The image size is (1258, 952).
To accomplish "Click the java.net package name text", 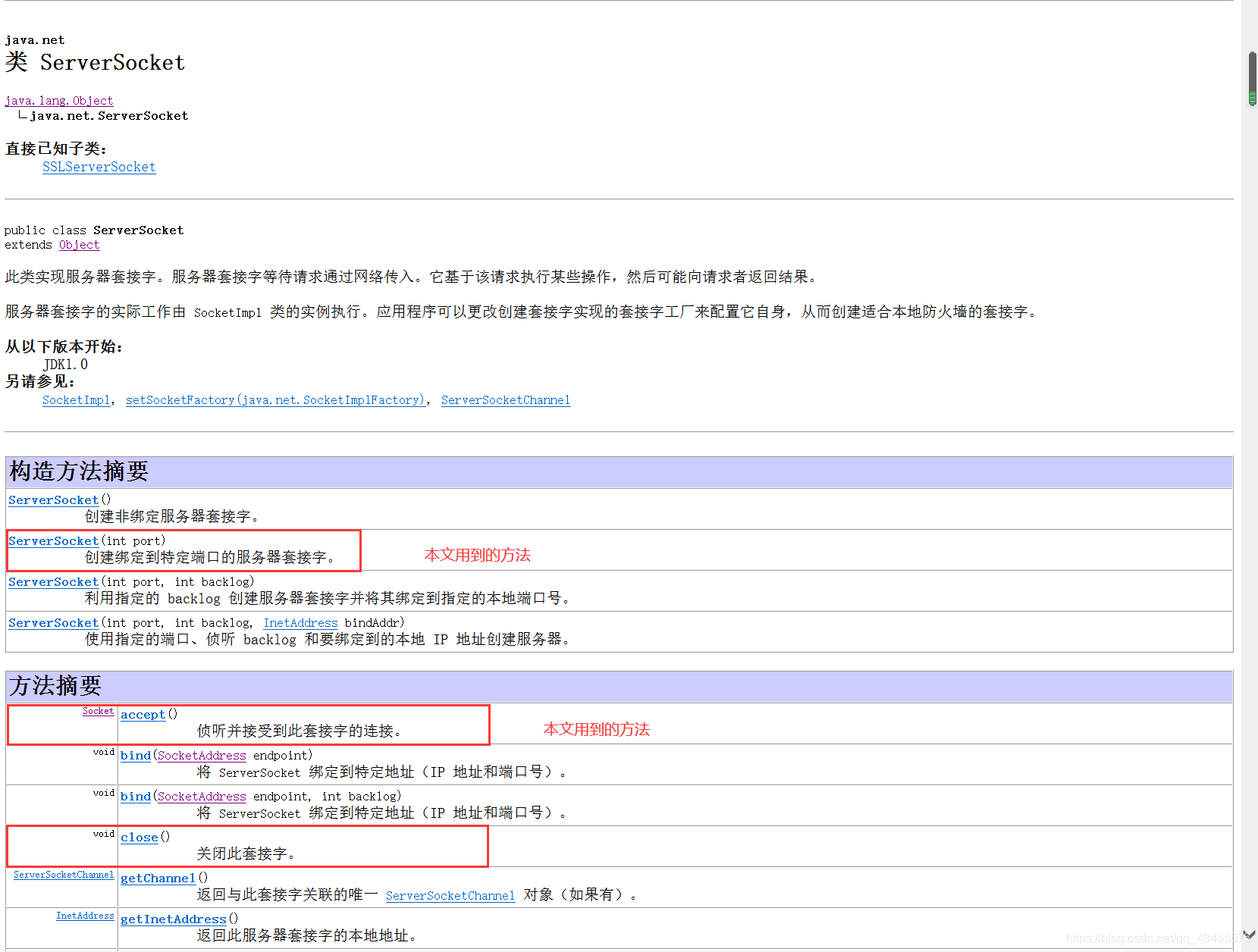I will (x=35, y=40).
